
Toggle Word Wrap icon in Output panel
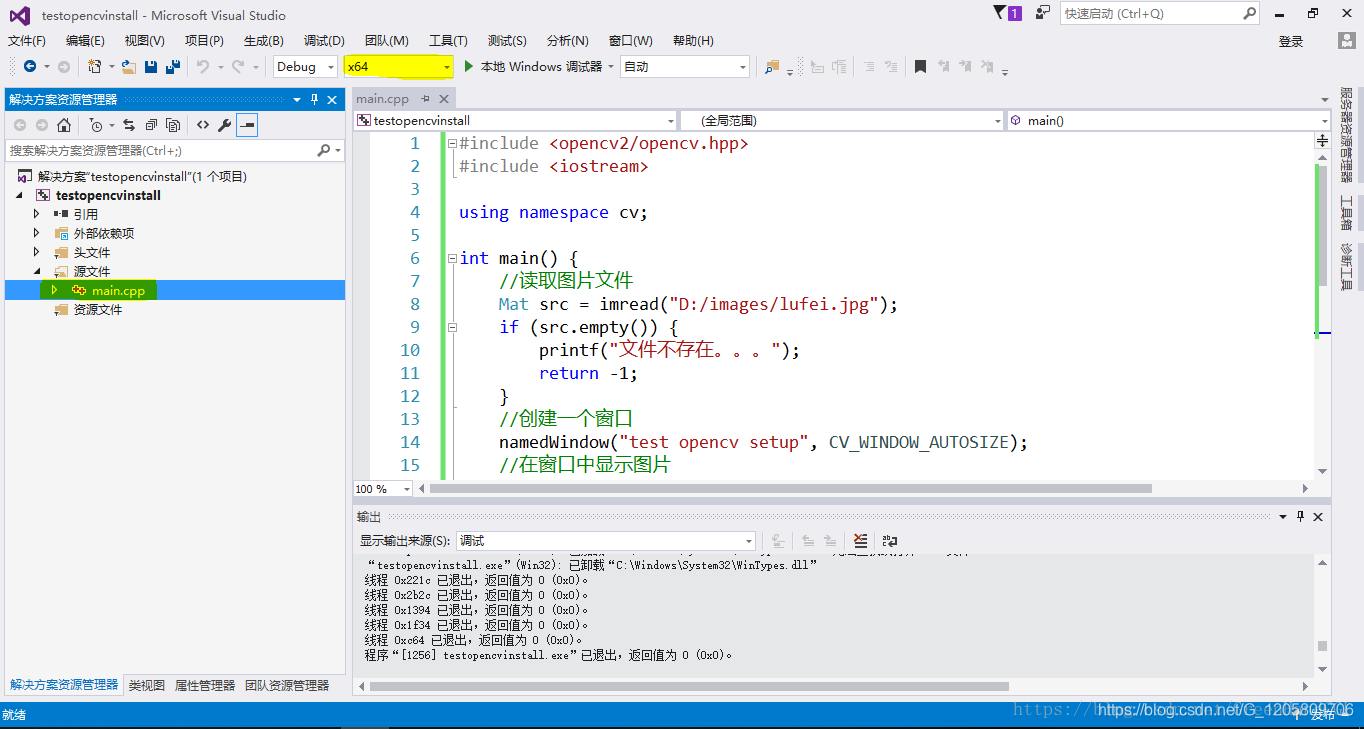[x=889, y=540]
